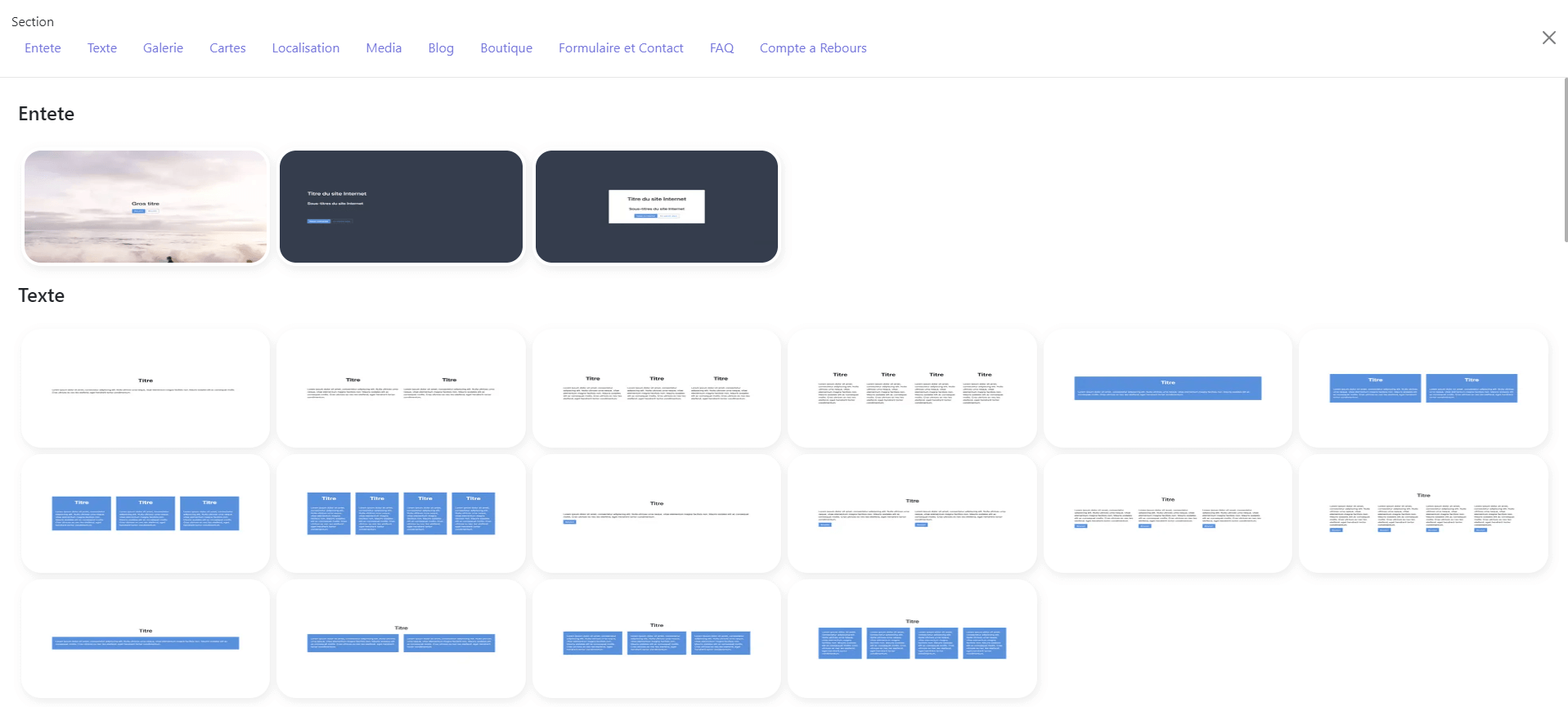Pick the four-column text with buttons template

(x=1423, y=513)
